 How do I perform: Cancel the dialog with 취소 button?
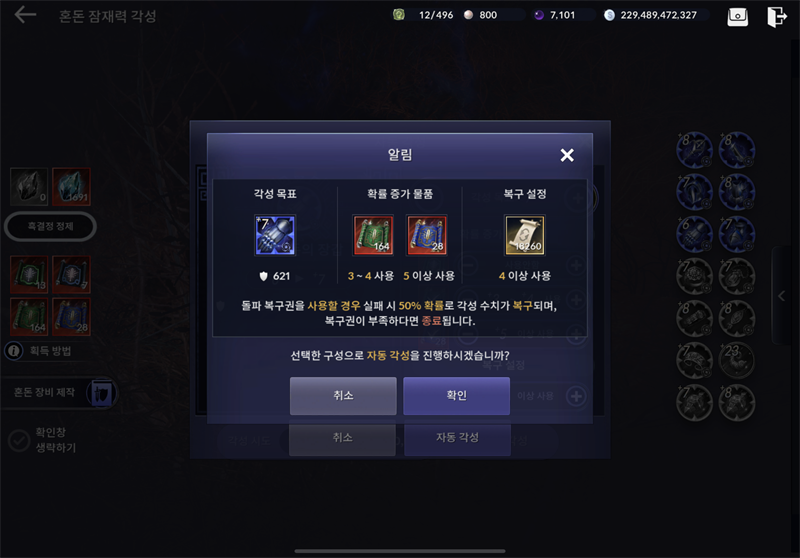(x=343, y=395)
